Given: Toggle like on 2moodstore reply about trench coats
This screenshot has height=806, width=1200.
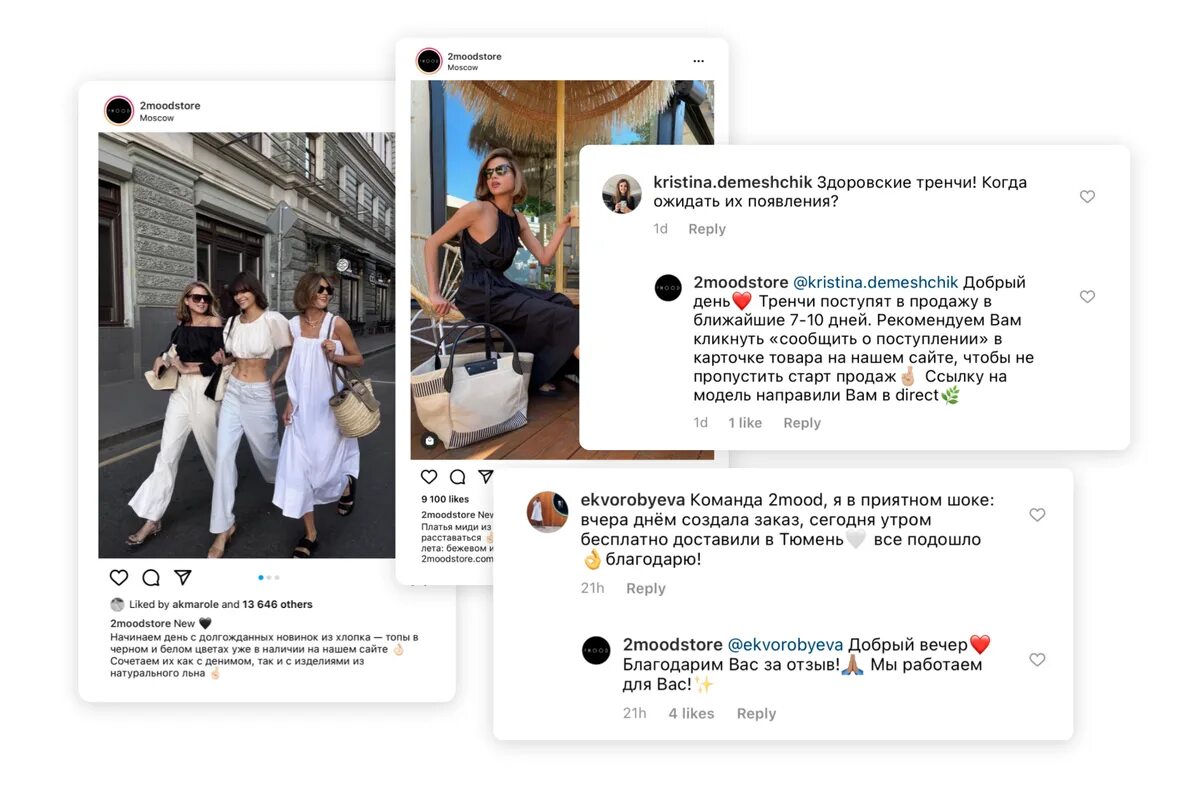Looking at the screenshot, I should click(1087, 297).
